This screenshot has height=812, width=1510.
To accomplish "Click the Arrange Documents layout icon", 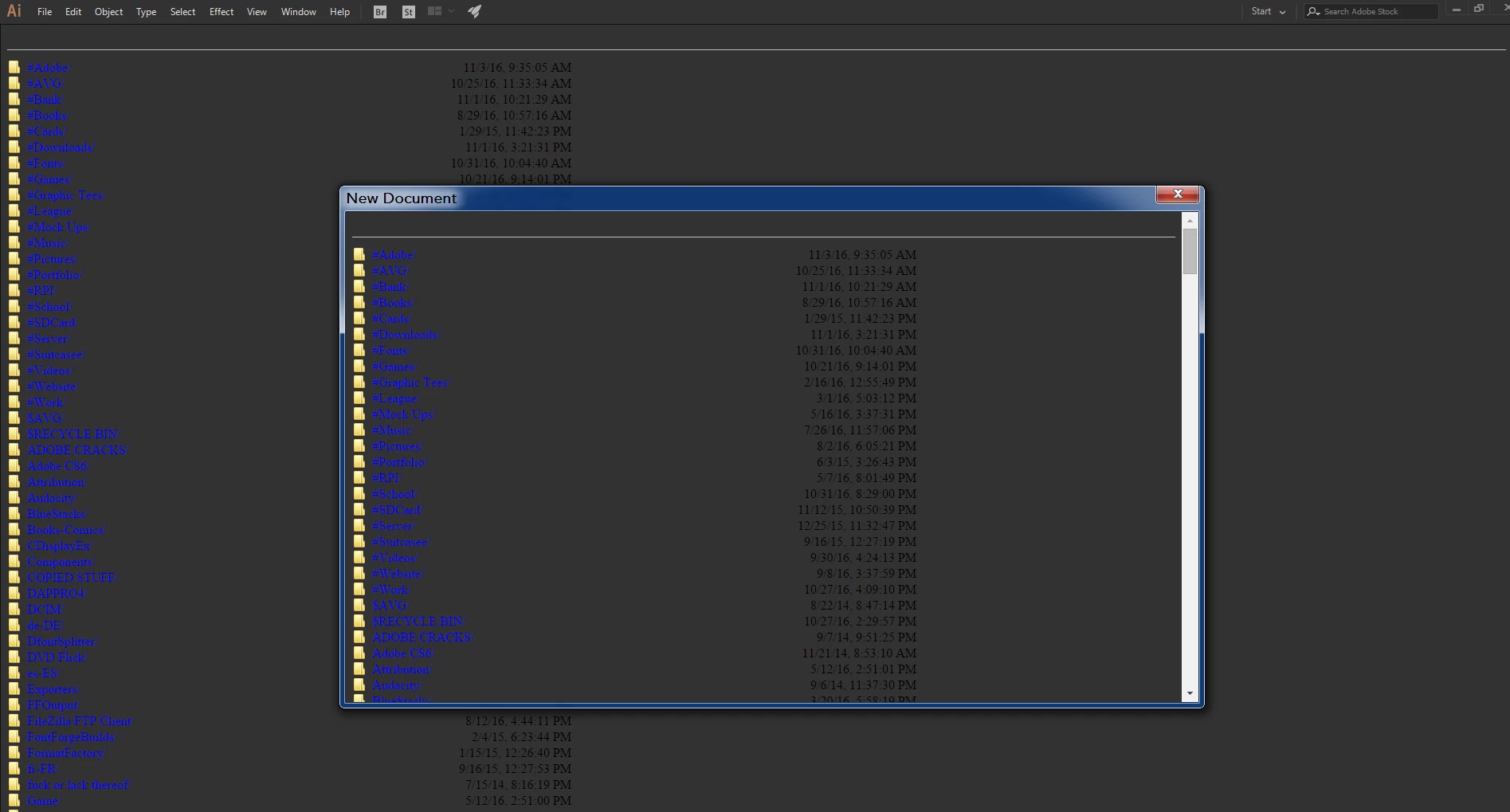I will [x=434, y=11].
